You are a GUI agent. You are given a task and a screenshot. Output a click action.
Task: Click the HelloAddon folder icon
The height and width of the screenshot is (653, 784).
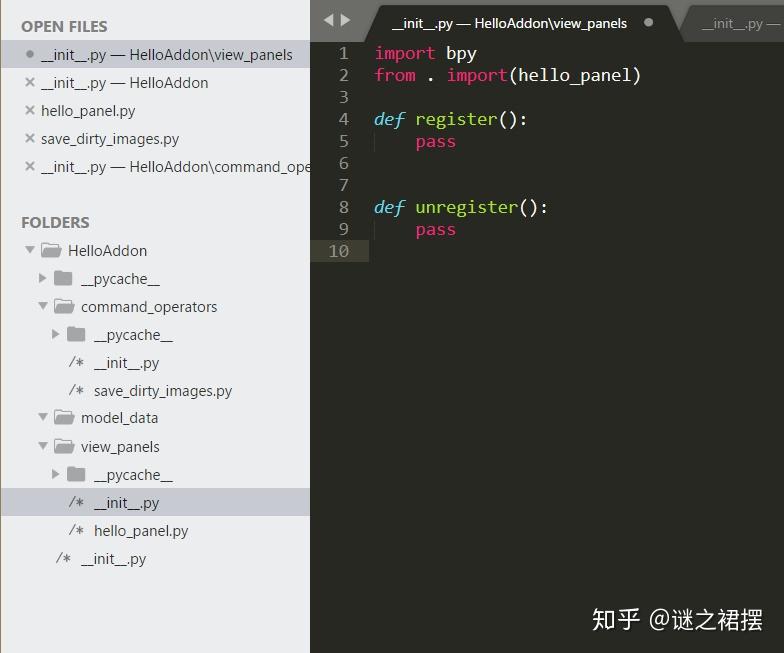(x=51, y=250)
